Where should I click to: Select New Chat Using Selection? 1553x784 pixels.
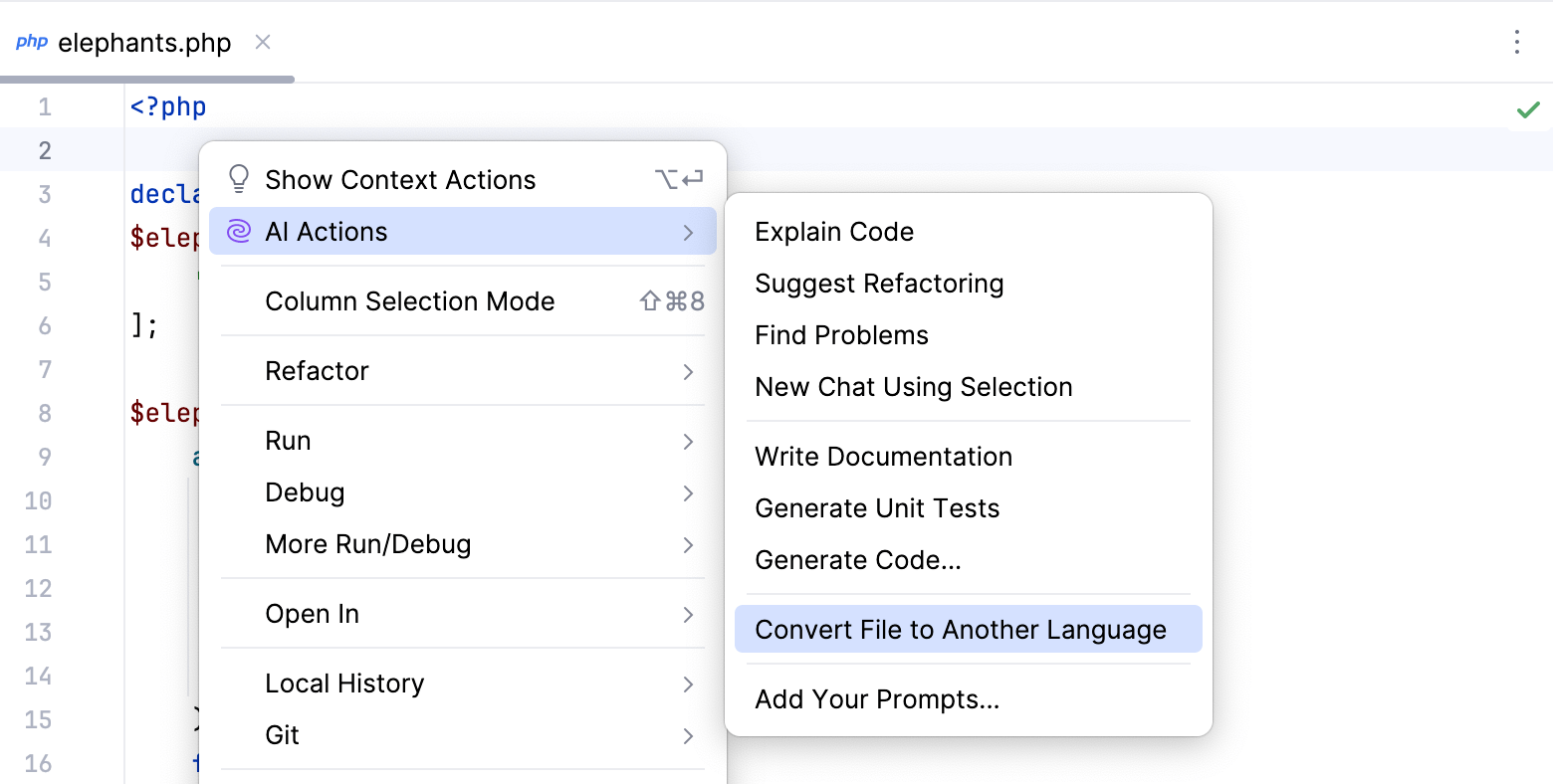pyautogui.click(x=914, y=386)
